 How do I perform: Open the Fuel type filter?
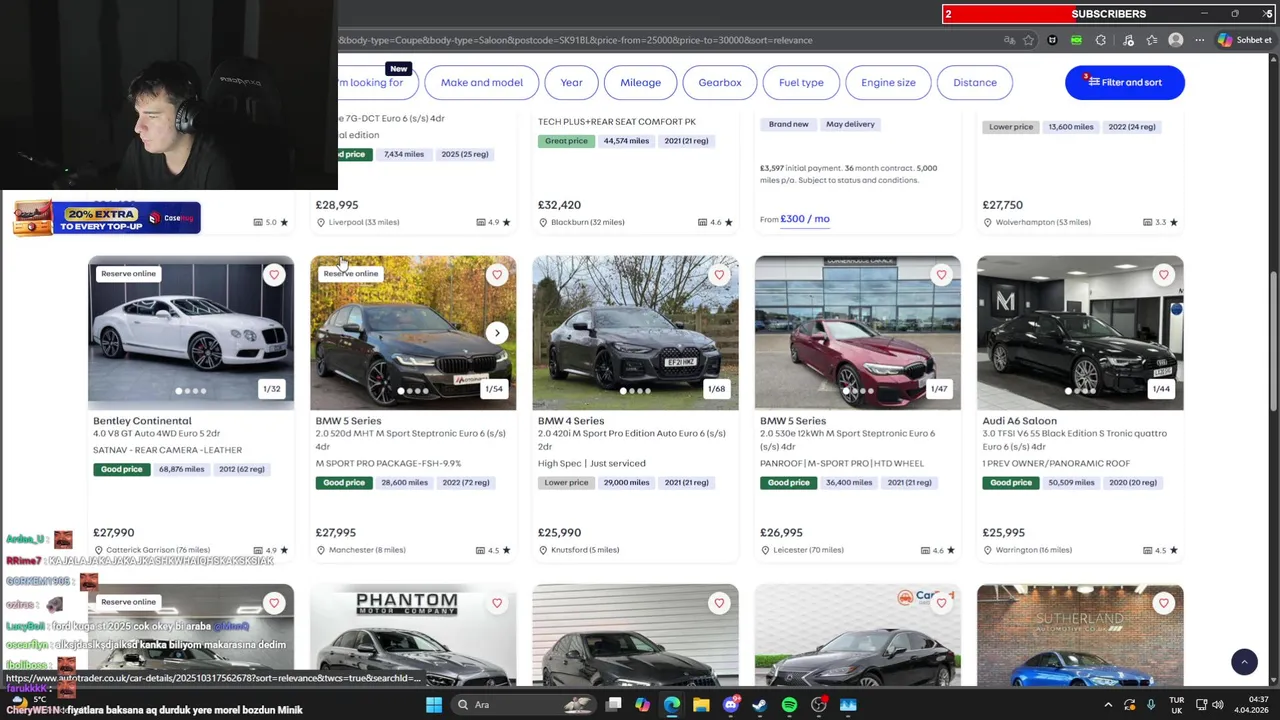point(801,83)
